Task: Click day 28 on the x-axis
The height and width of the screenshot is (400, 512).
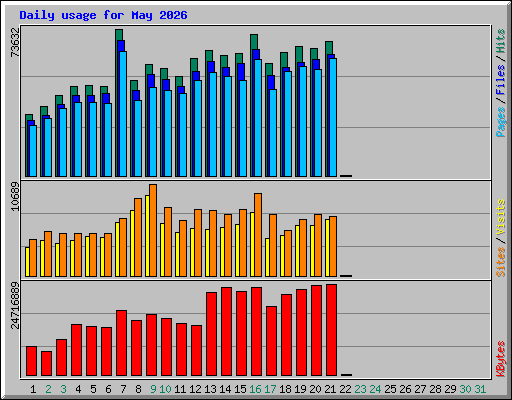Action: click(x=435, y=389)
